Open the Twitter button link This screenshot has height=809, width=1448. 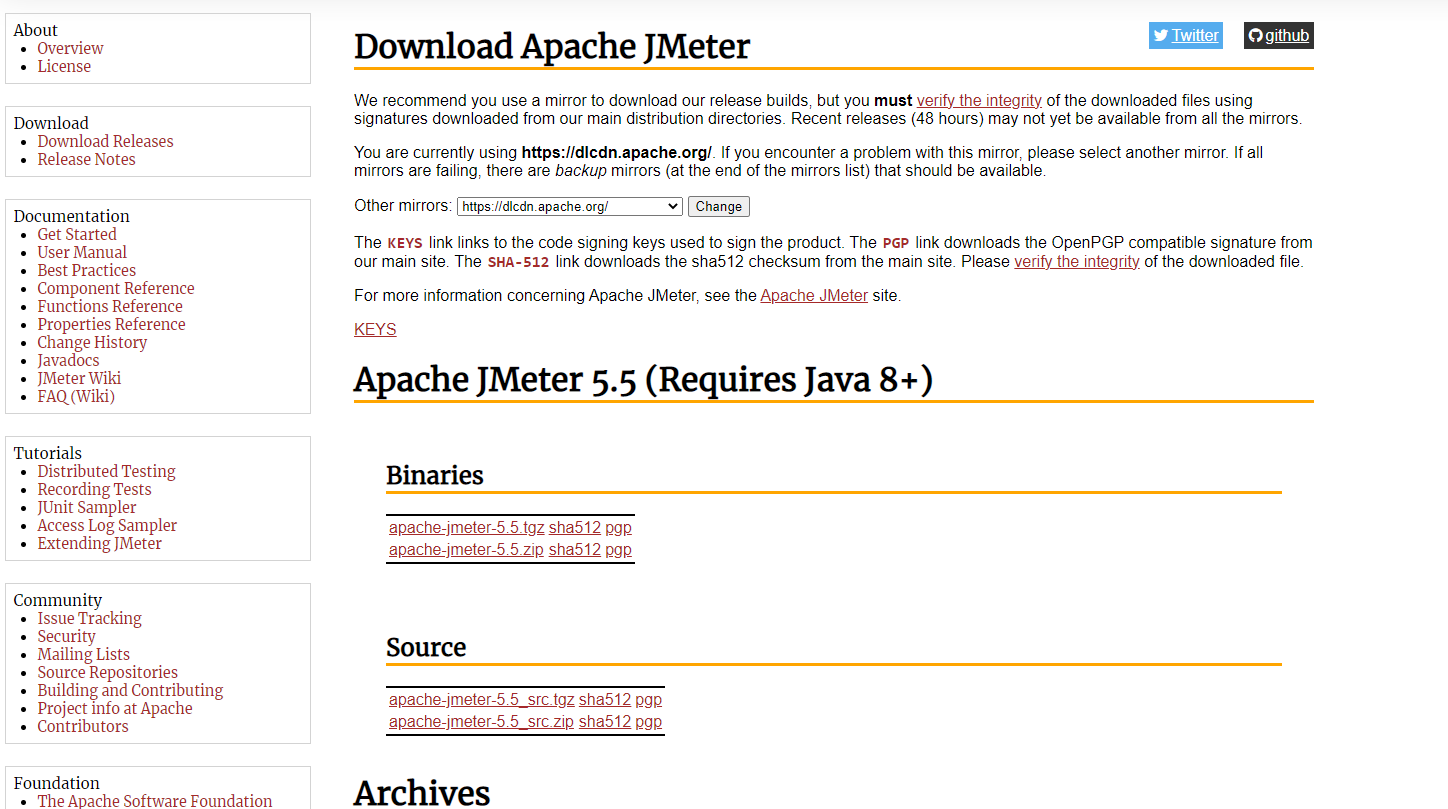pyautogui.click(x=1185, y=35)
